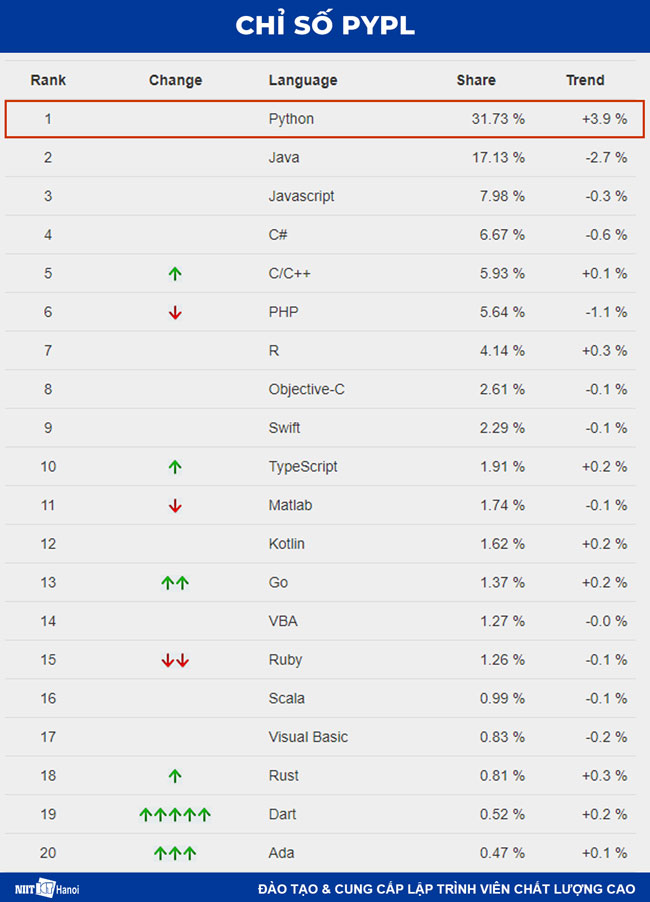Click the triple green arrows beside Ada
Viewport: 650px width, 902px height.
click(175, 853)
